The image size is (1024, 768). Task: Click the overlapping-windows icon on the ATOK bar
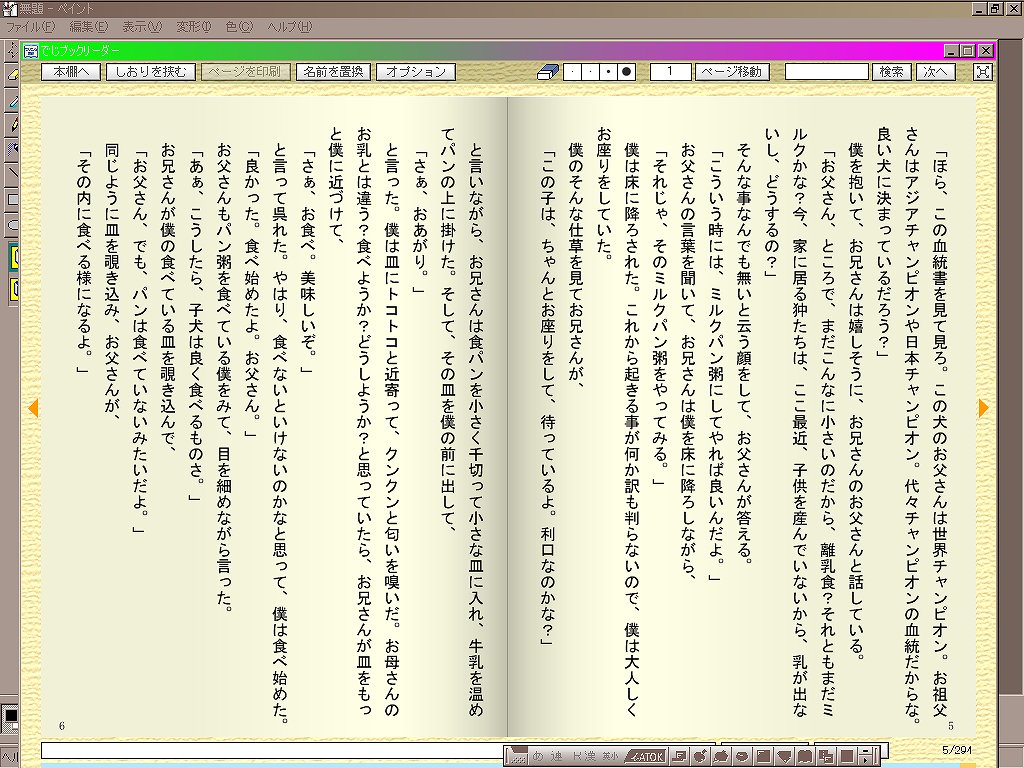(826, 756)
